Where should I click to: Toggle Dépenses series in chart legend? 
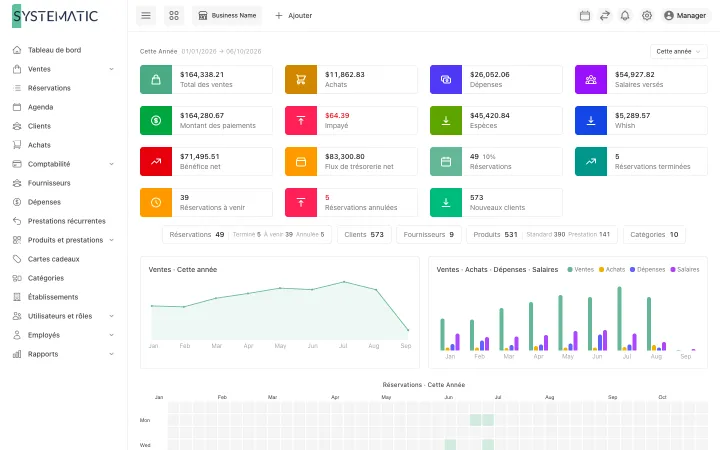click(647, 270)
